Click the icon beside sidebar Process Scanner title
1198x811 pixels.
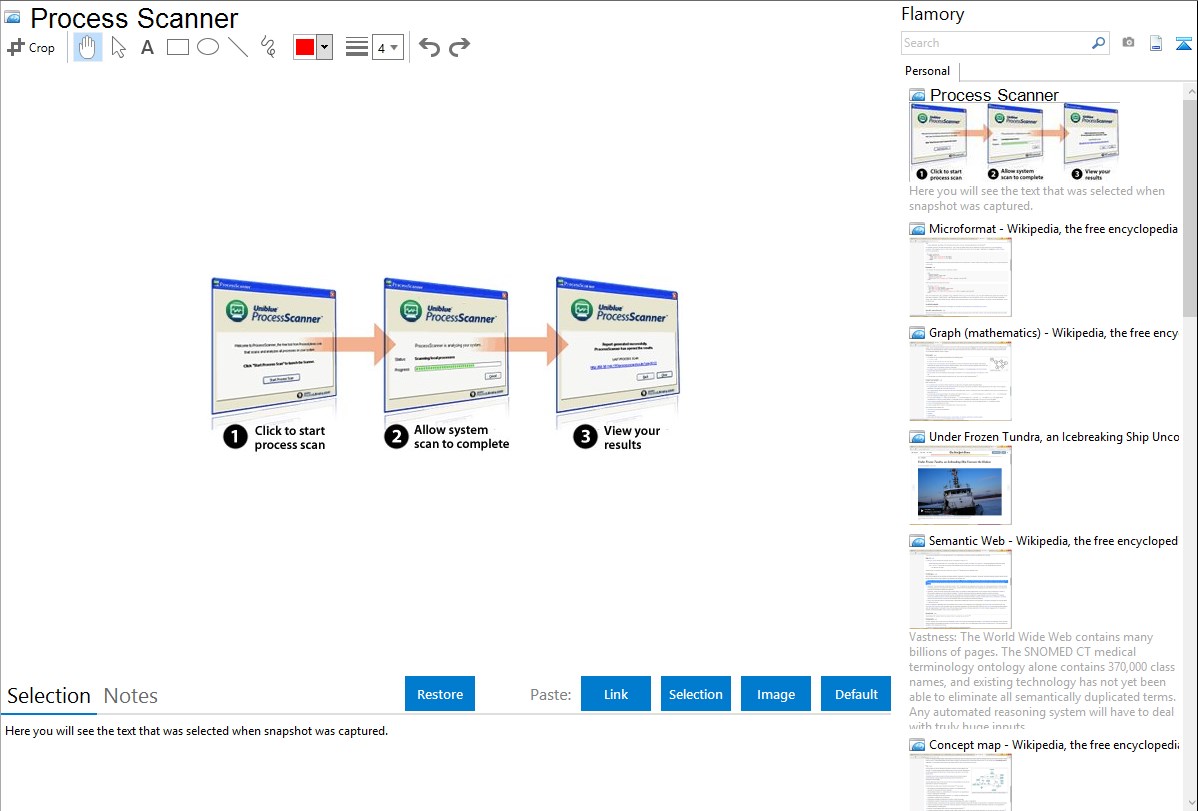coord(917,96)
